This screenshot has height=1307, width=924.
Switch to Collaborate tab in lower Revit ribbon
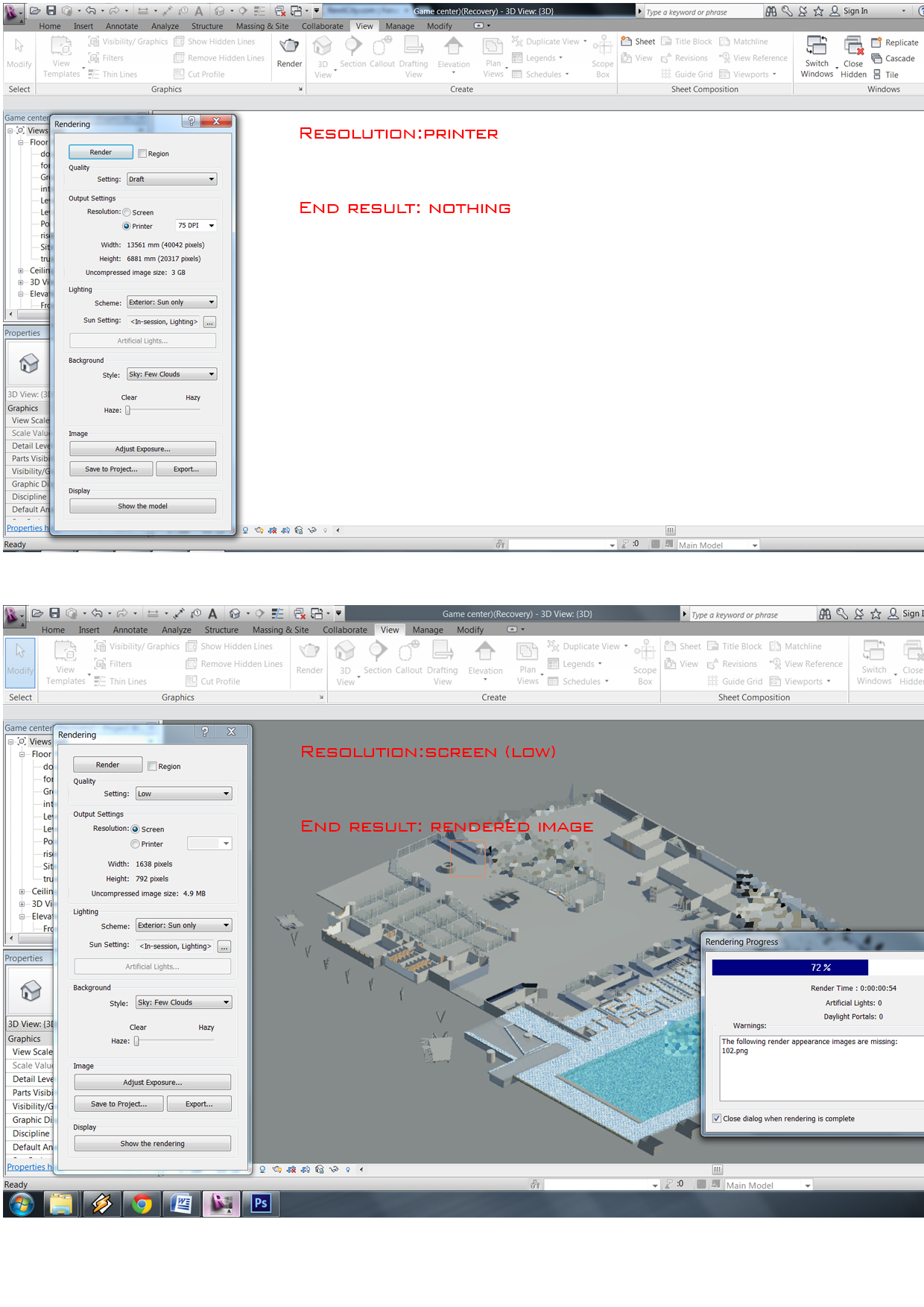(345, 630)
